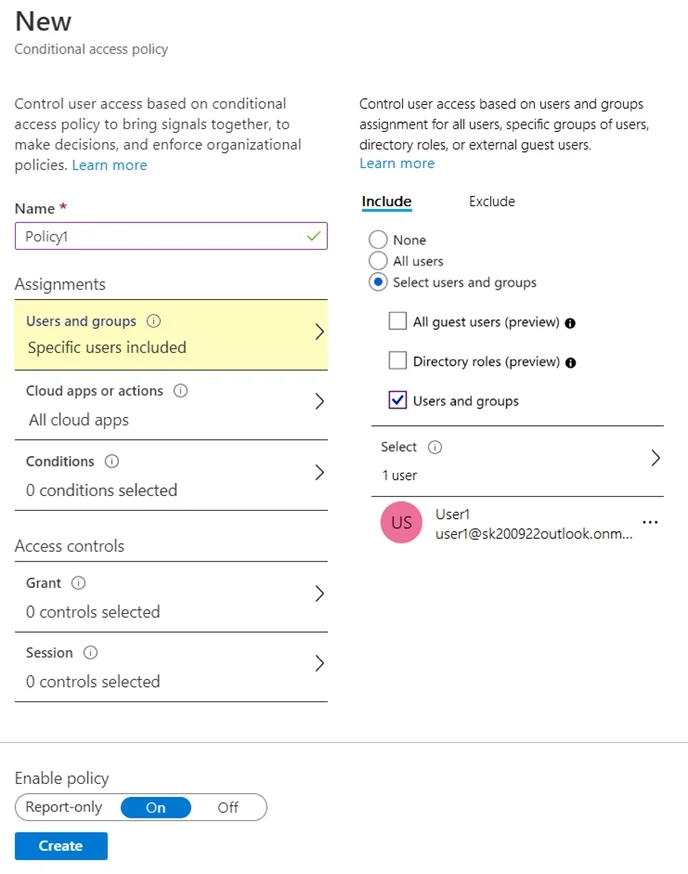Uncheck the Users and groups checkbox
This screenshot has width=688, height=874.
398,400
